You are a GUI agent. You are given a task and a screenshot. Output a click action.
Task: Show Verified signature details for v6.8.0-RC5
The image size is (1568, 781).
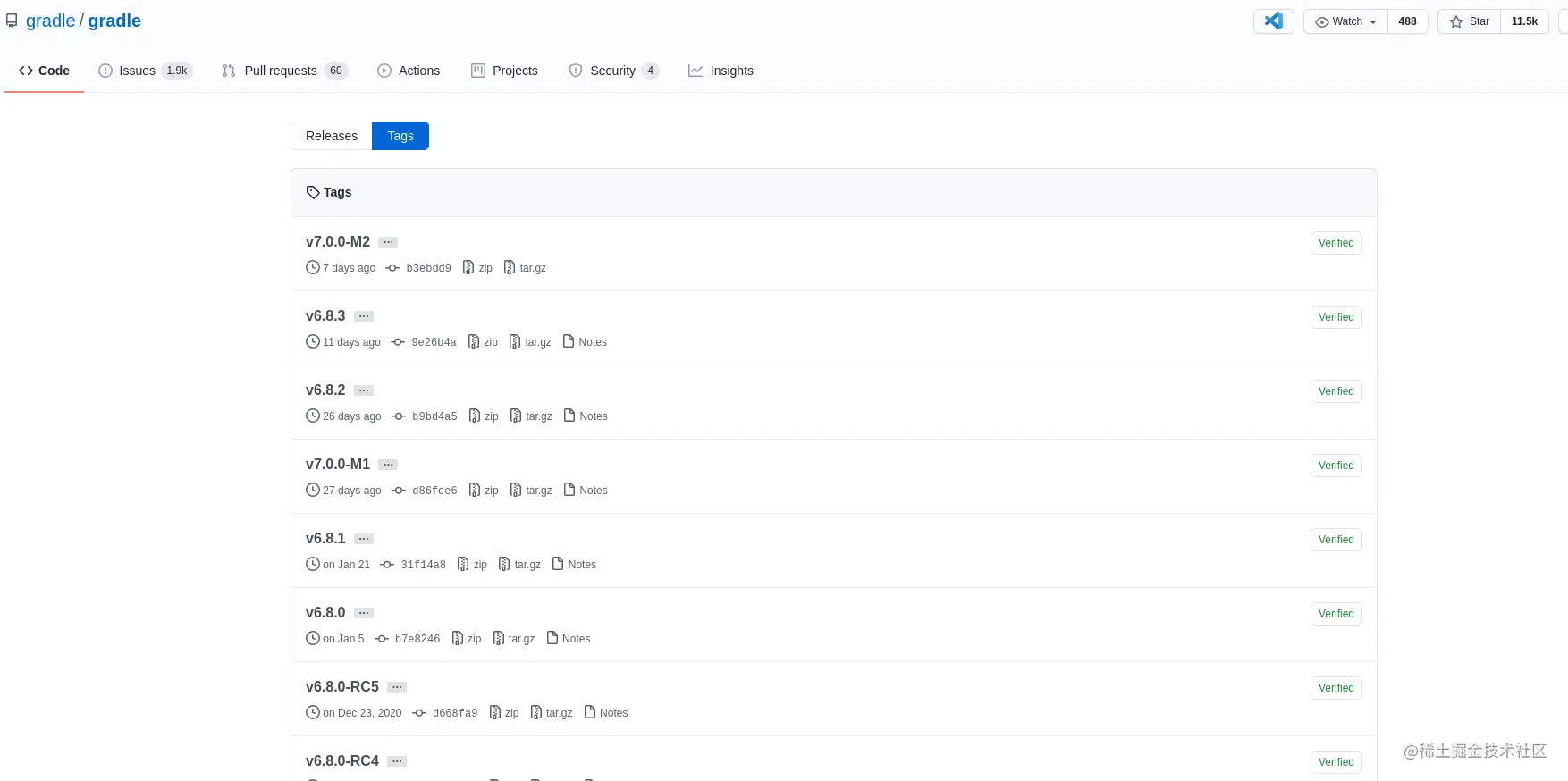point(1336,688)
